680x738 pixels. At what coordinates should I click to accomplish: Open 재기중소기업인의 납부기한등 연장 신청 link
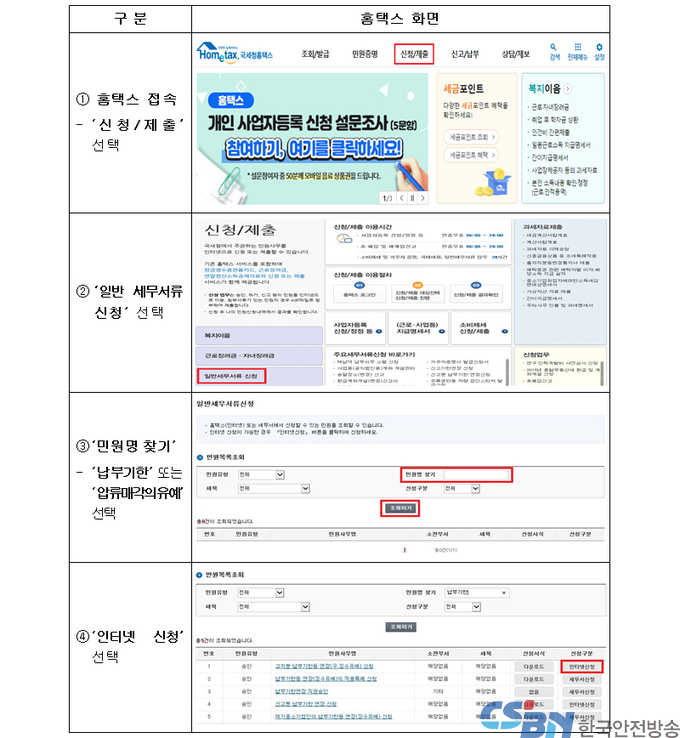click(334, 717)
